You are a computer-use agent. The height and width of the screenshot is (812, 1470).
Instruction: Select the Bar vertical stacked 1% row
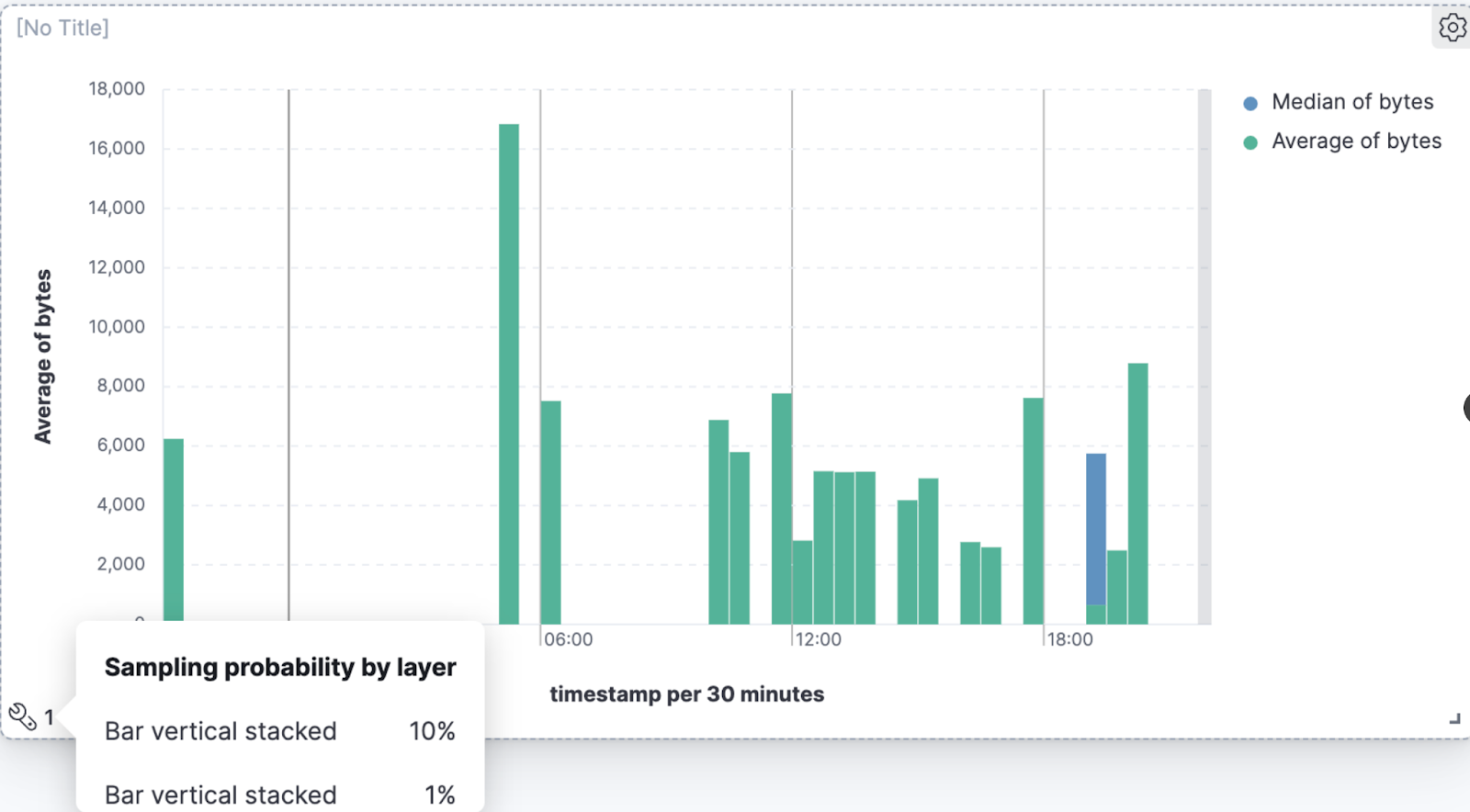click(279, 795)
